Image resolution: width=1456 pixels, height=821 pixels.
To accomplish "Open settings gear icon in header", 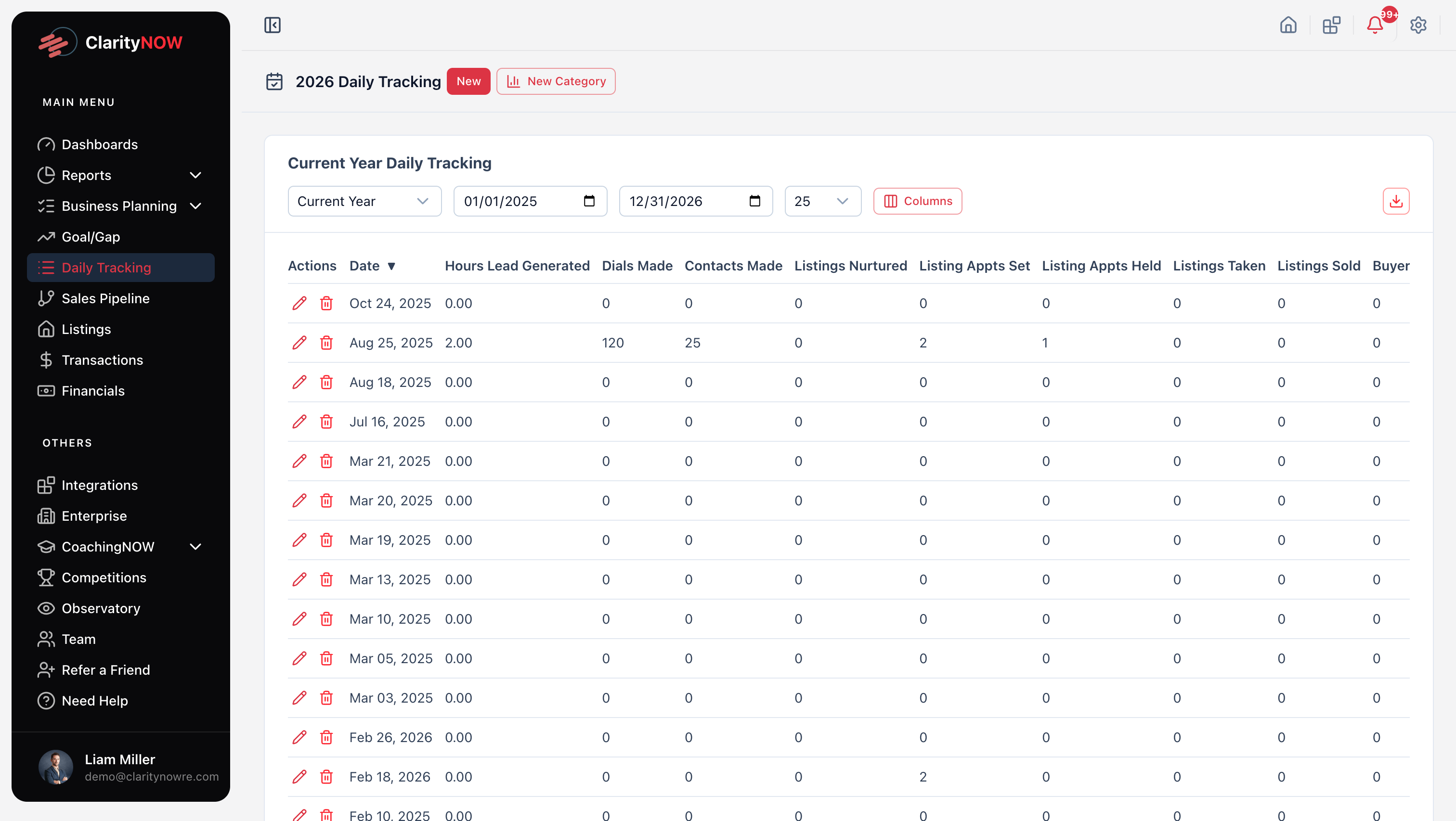I will click(x=1417, y=25).
